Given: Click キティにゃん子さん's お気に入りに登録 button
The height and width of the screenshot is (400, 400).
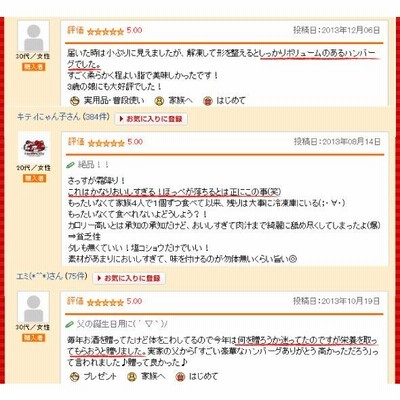Looking at the screenshot, I should point(151,119).
